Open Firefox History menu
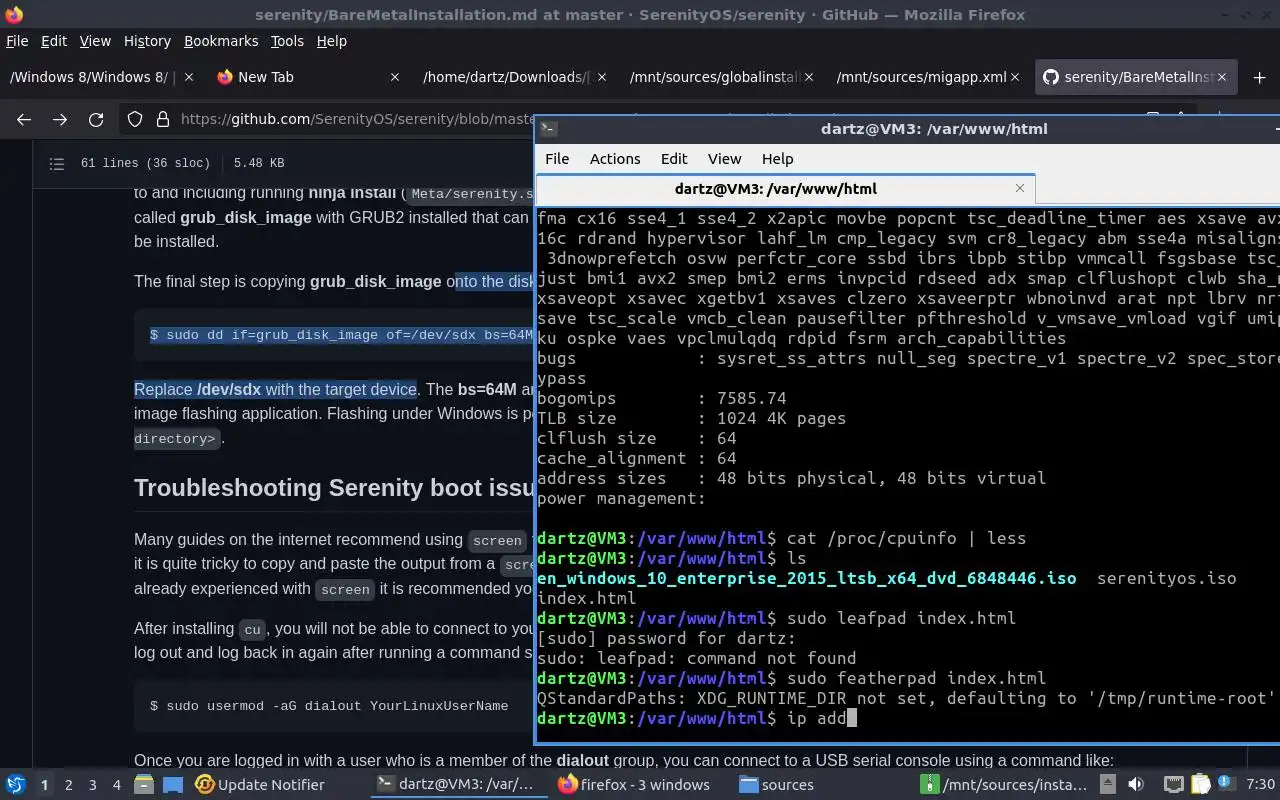The width and height of the screenshot is (1280, 800). point(147,41)
